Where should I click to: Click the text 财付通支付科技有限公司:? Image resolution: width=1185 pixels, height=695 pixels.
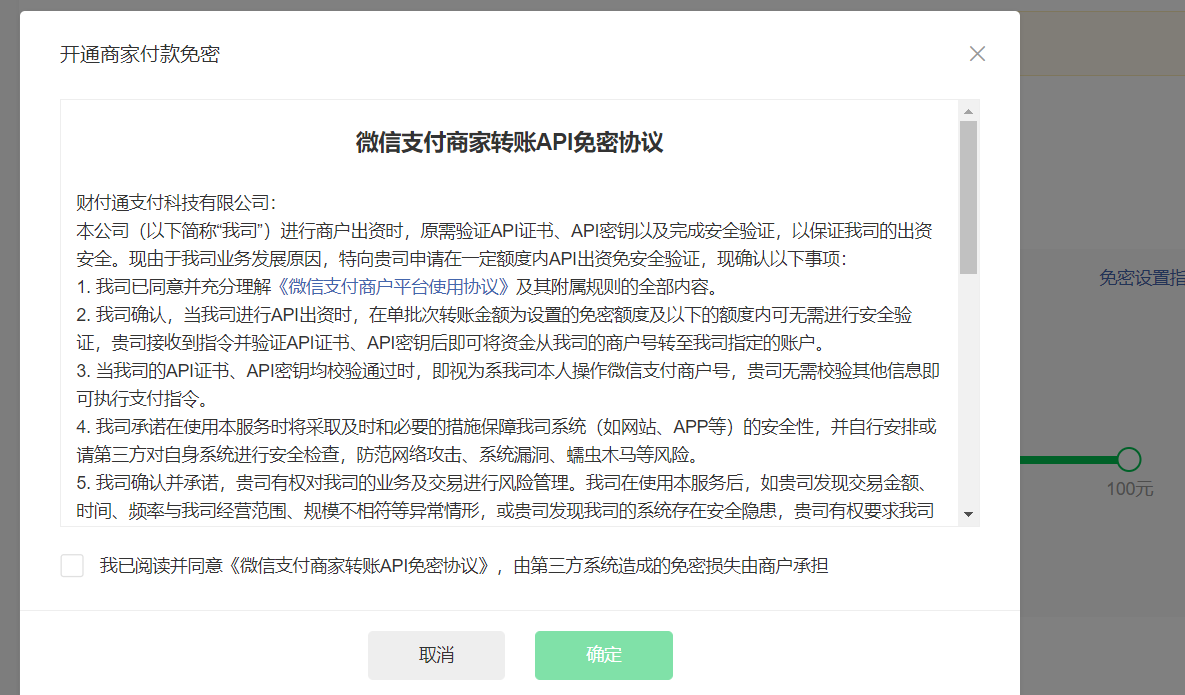click(176, 202)
